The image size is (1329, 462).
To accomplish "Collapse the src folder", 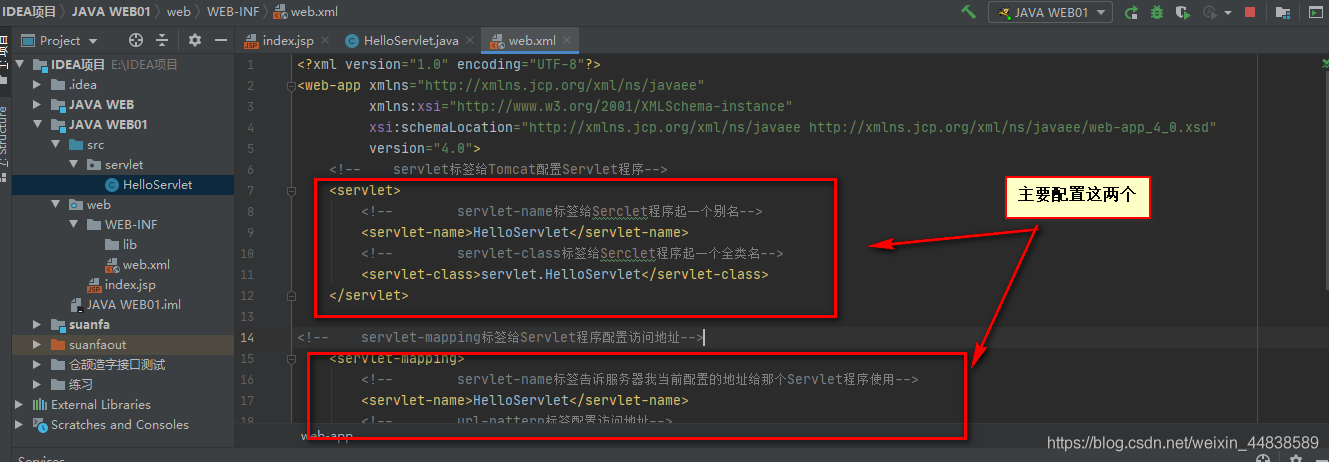I will 56,145.
